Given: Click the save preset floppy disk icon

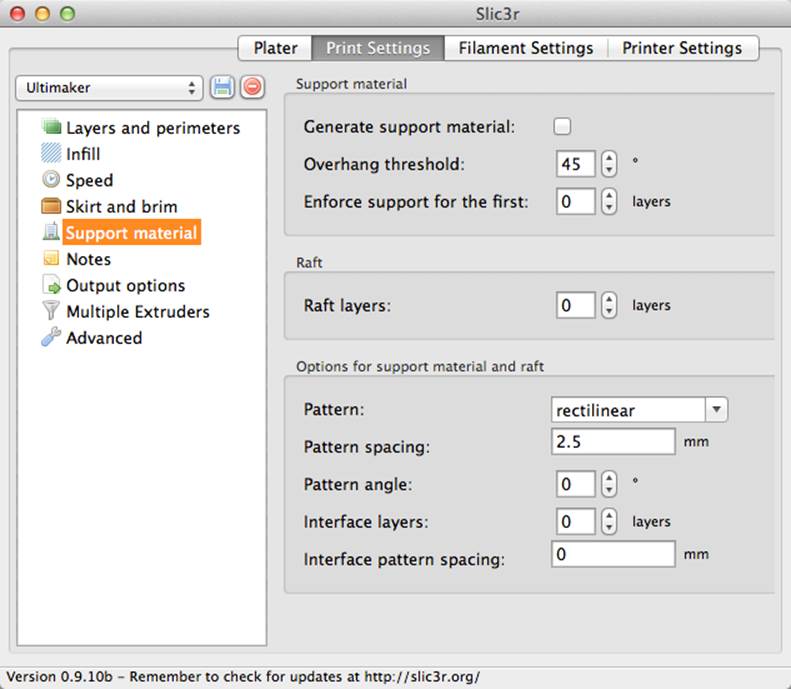Looking at the screenshot, I should tap(222, 87).
